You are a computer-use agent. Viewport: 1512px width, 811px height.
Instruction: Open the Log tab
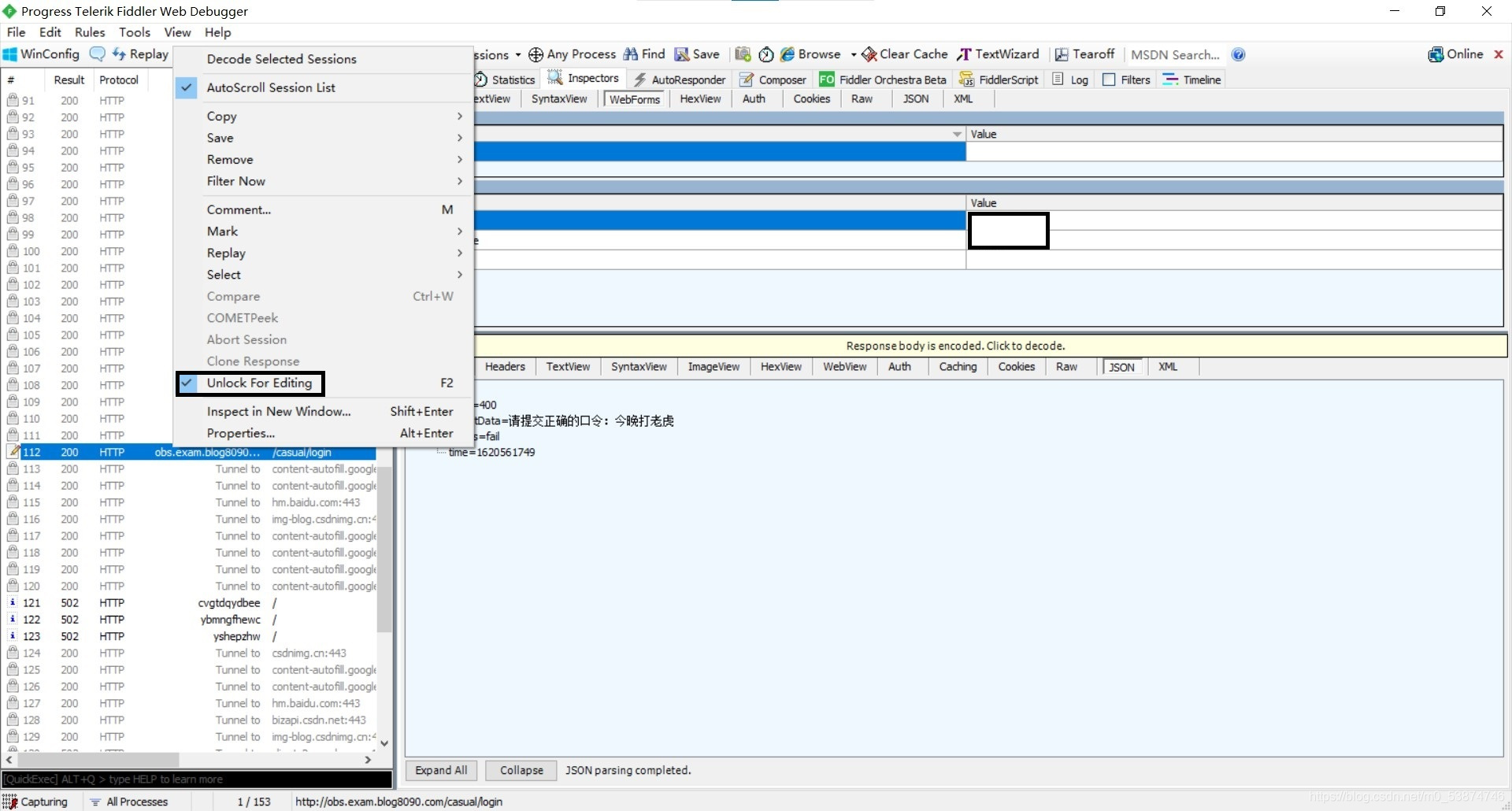click(x=1070, y=80)
